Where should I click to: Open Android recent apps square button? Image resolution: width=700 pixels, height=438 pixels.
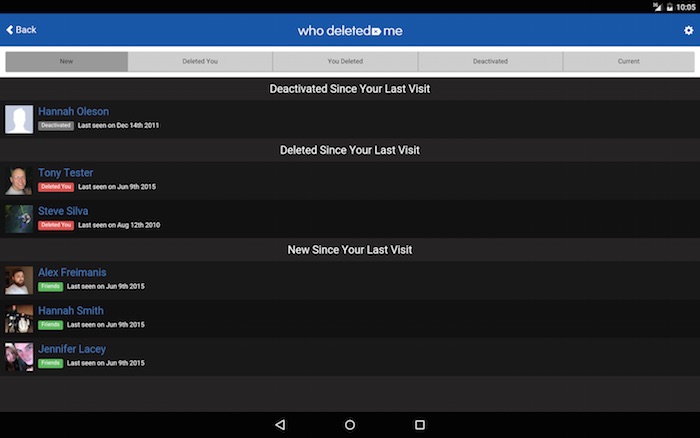pos(420,425)
